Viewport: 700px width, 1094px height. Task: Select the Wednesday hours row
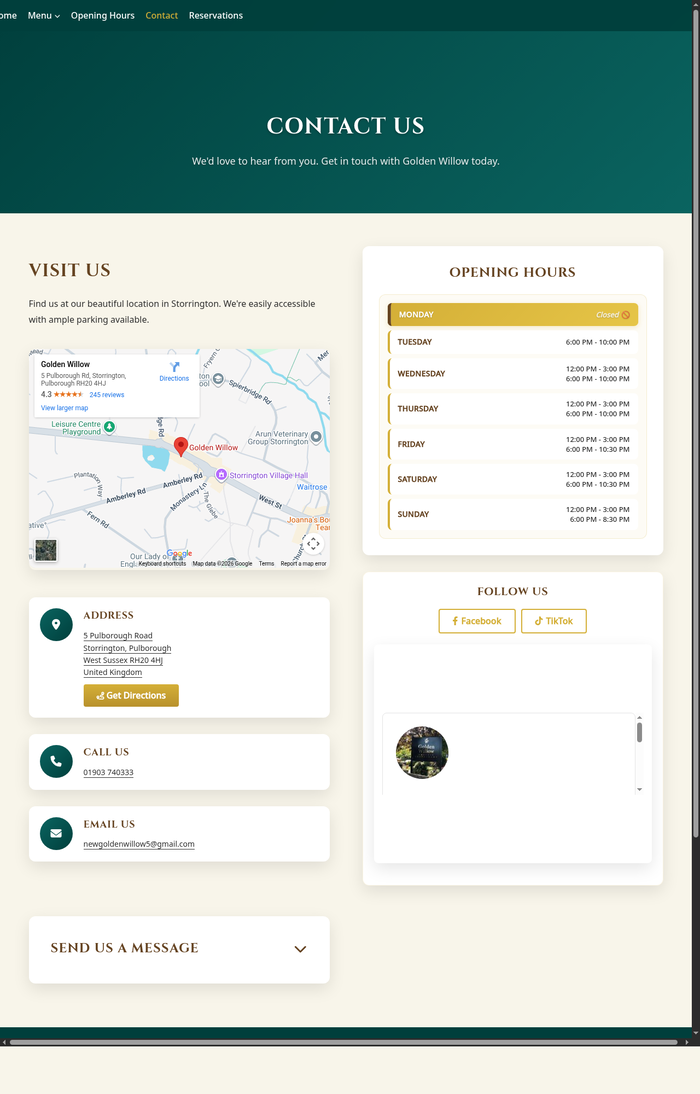[513, 374]
